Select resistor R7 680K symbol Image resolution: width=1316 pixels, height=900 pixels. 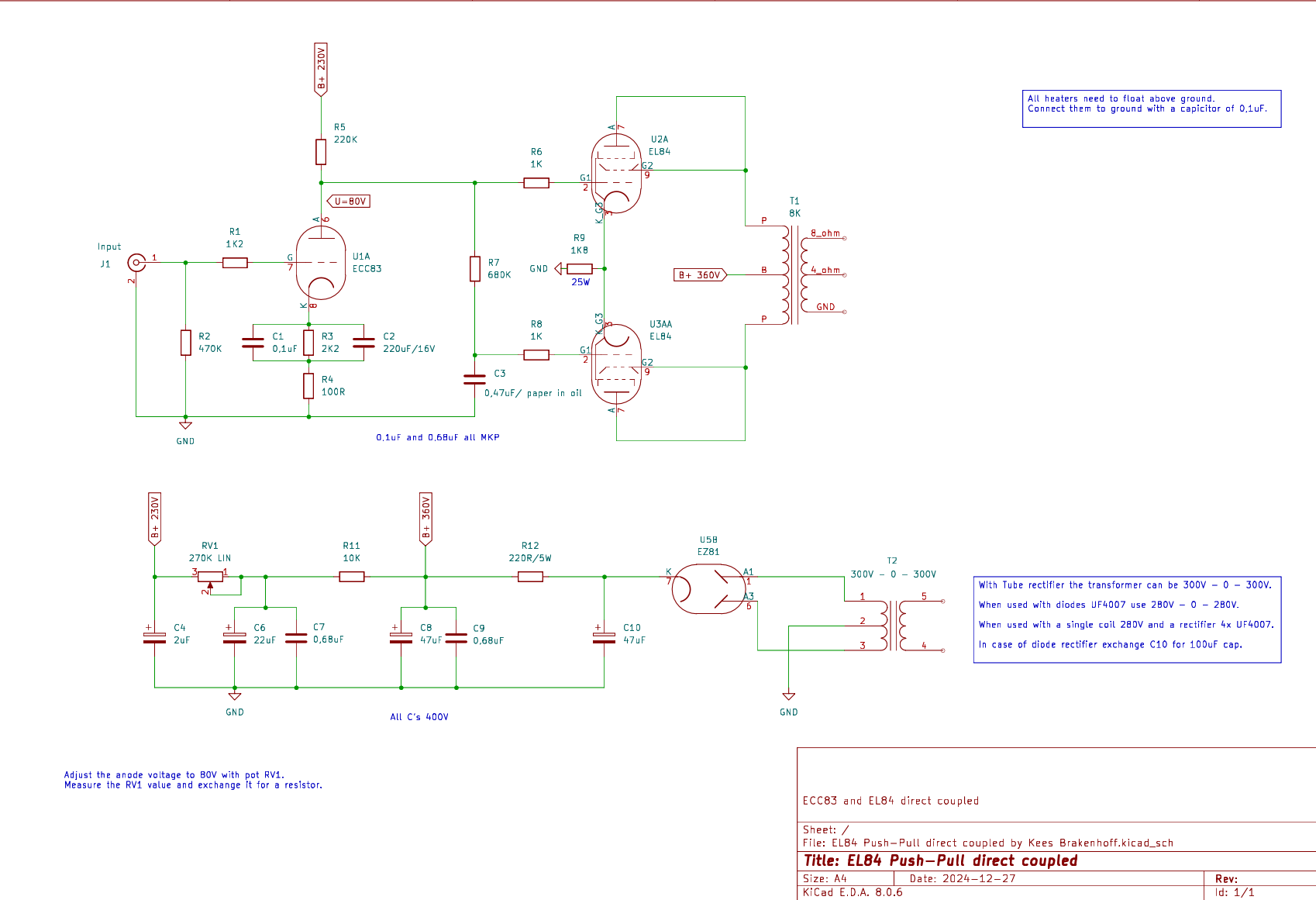tap(475, 269)
